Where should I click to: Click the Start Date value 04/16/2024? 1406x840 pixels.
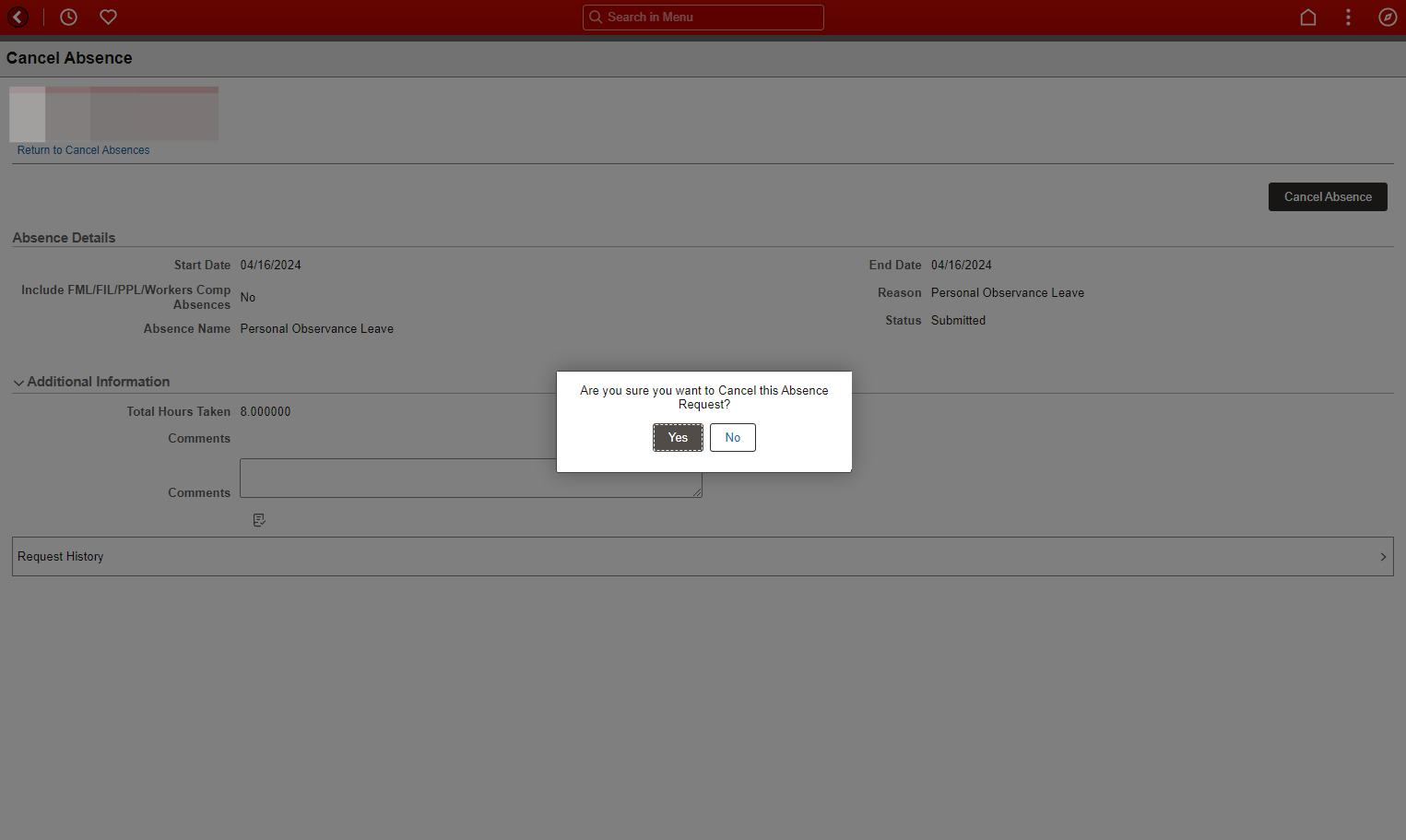coord(271,265)
